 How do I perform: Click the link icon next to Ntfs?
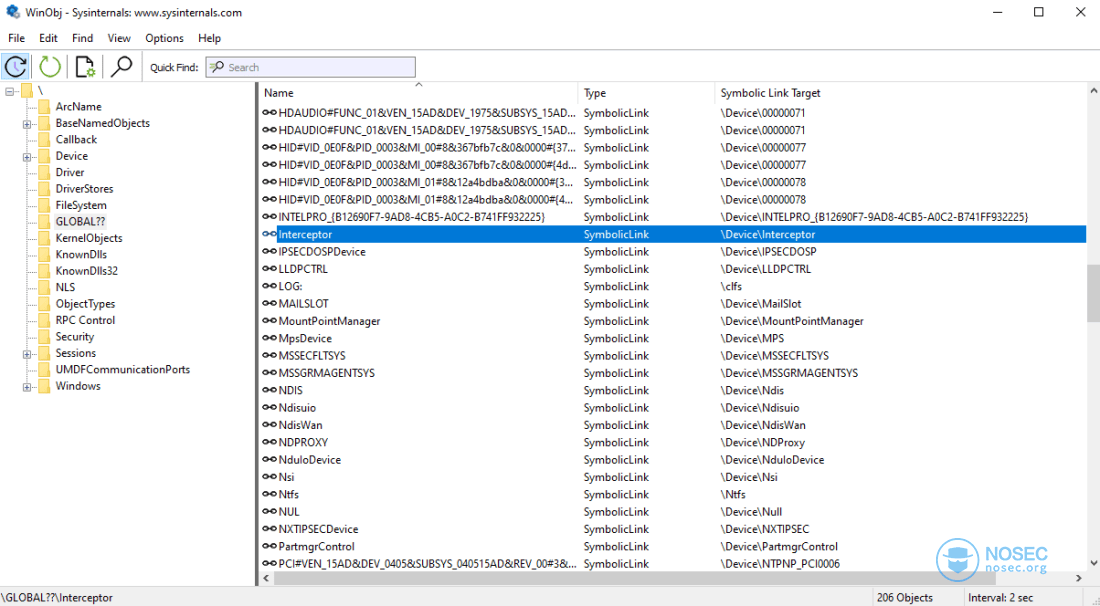pyautogui.click(x=269, y=494)
